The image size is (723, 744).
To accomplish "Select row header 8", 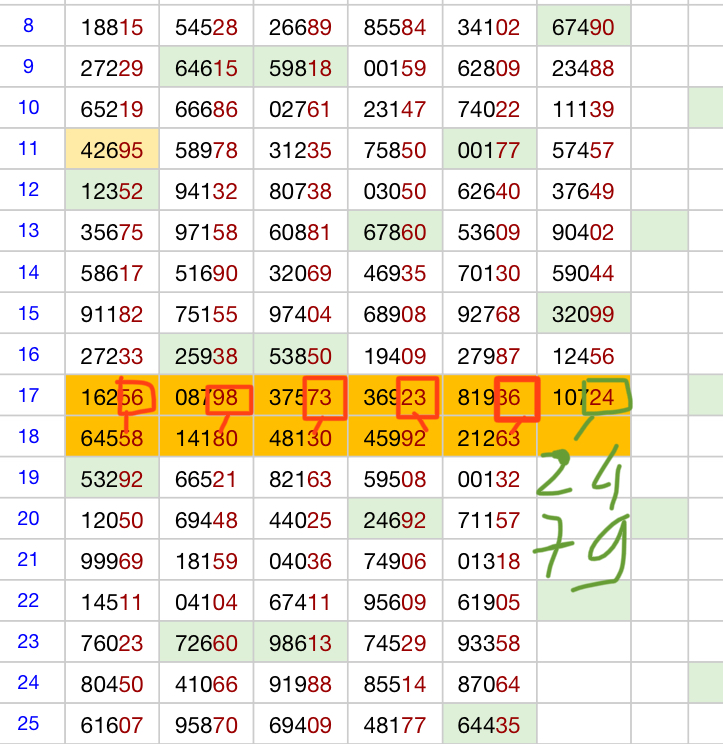I will (28, 26).
